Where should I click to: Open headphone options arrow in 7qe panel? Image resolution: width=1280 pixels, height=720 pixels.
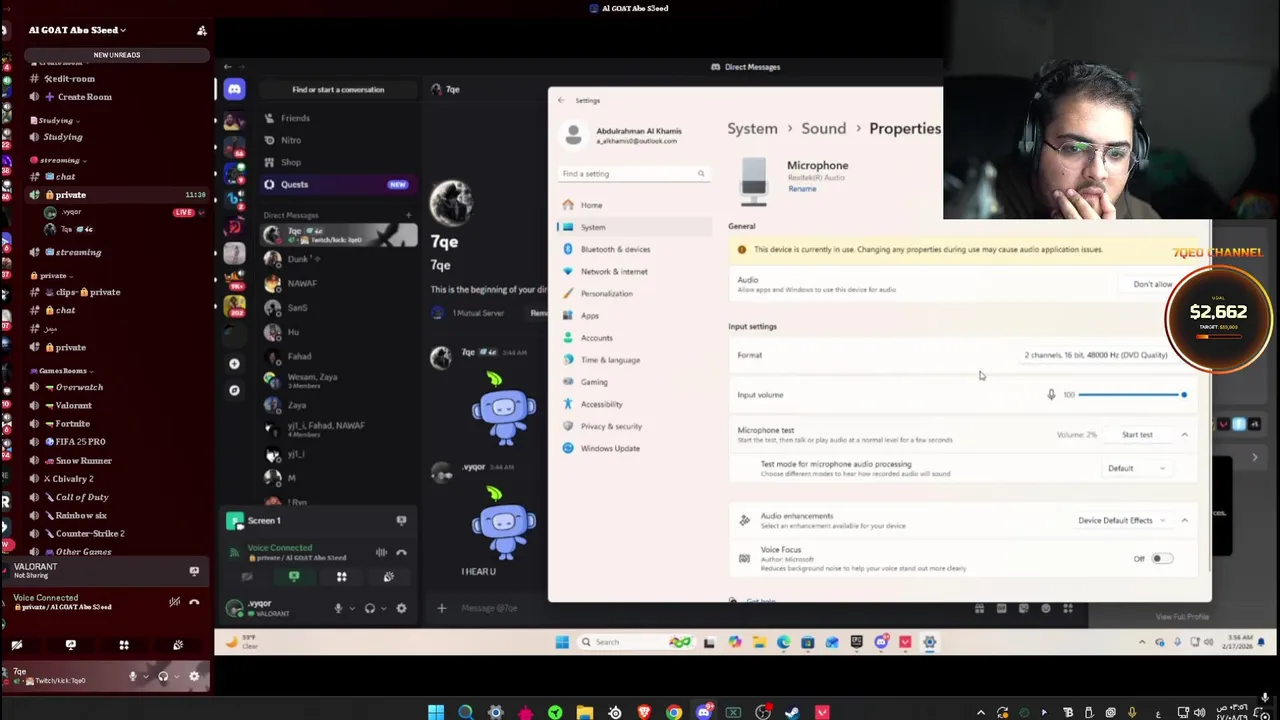176,677
